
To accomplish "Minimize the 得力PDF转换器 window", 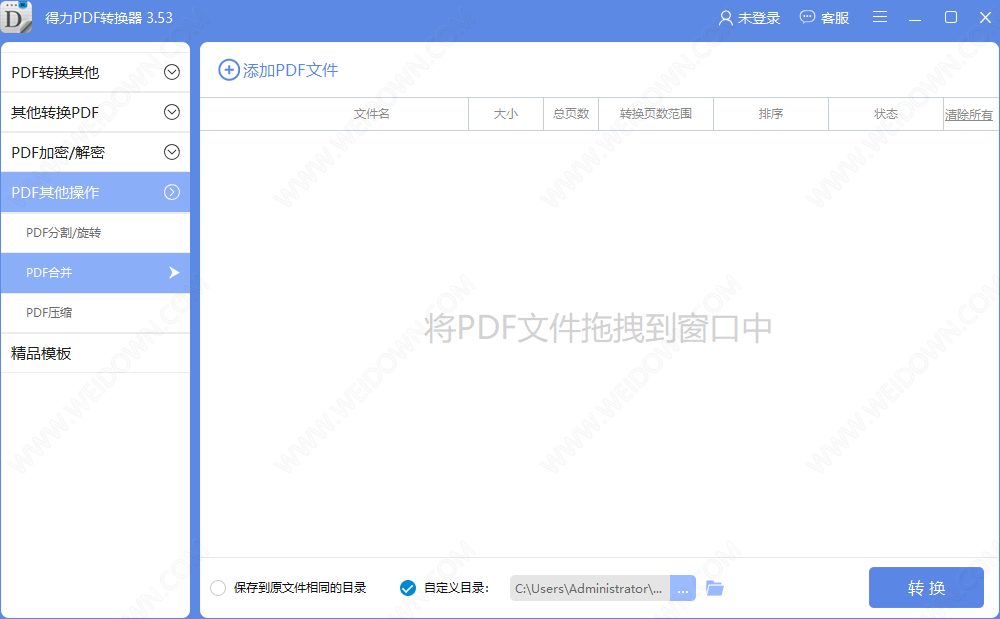I will (x=915, y=18).
